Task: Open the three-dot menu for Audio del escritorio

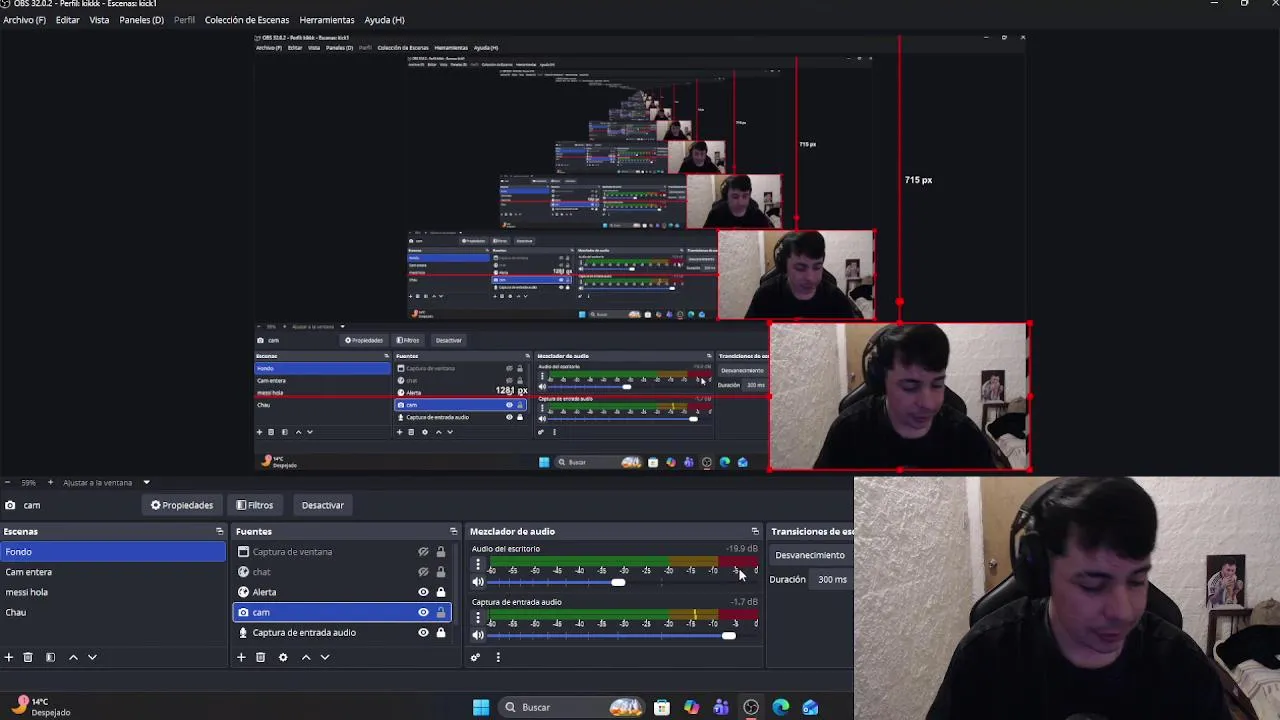Action: point(478,564)
